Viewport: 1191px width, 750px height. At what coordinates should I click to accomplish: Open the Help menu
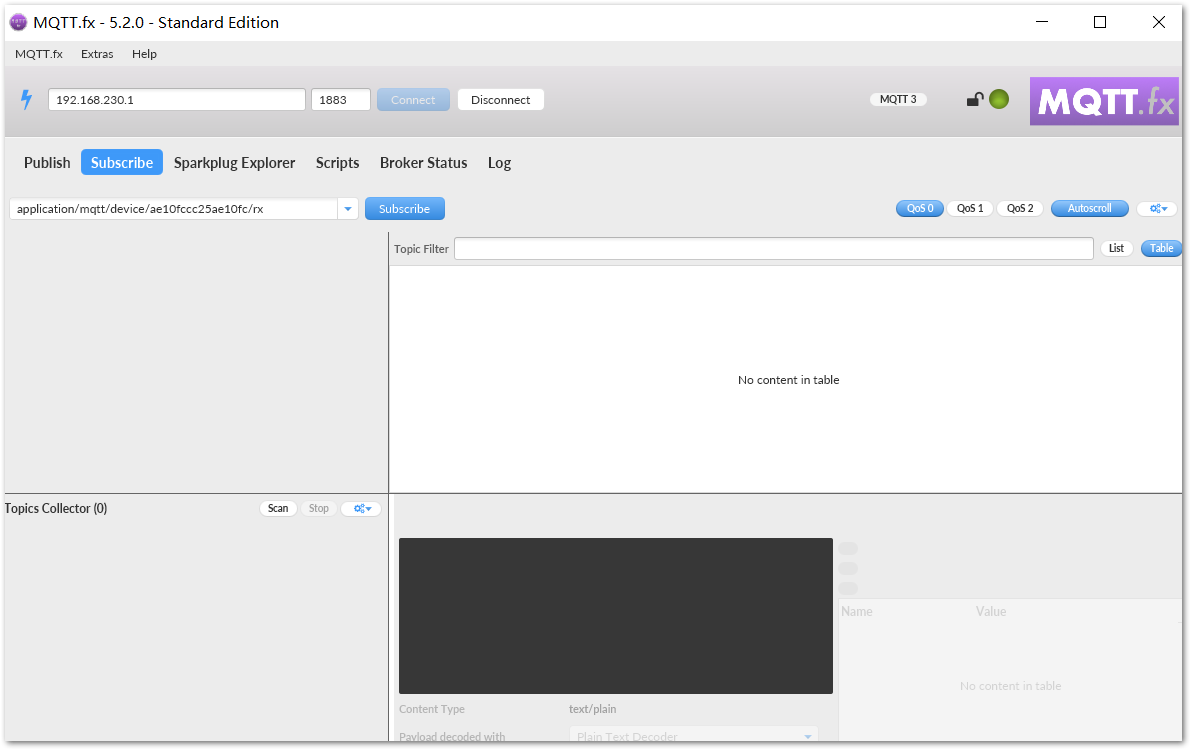(x=144, y=54)
